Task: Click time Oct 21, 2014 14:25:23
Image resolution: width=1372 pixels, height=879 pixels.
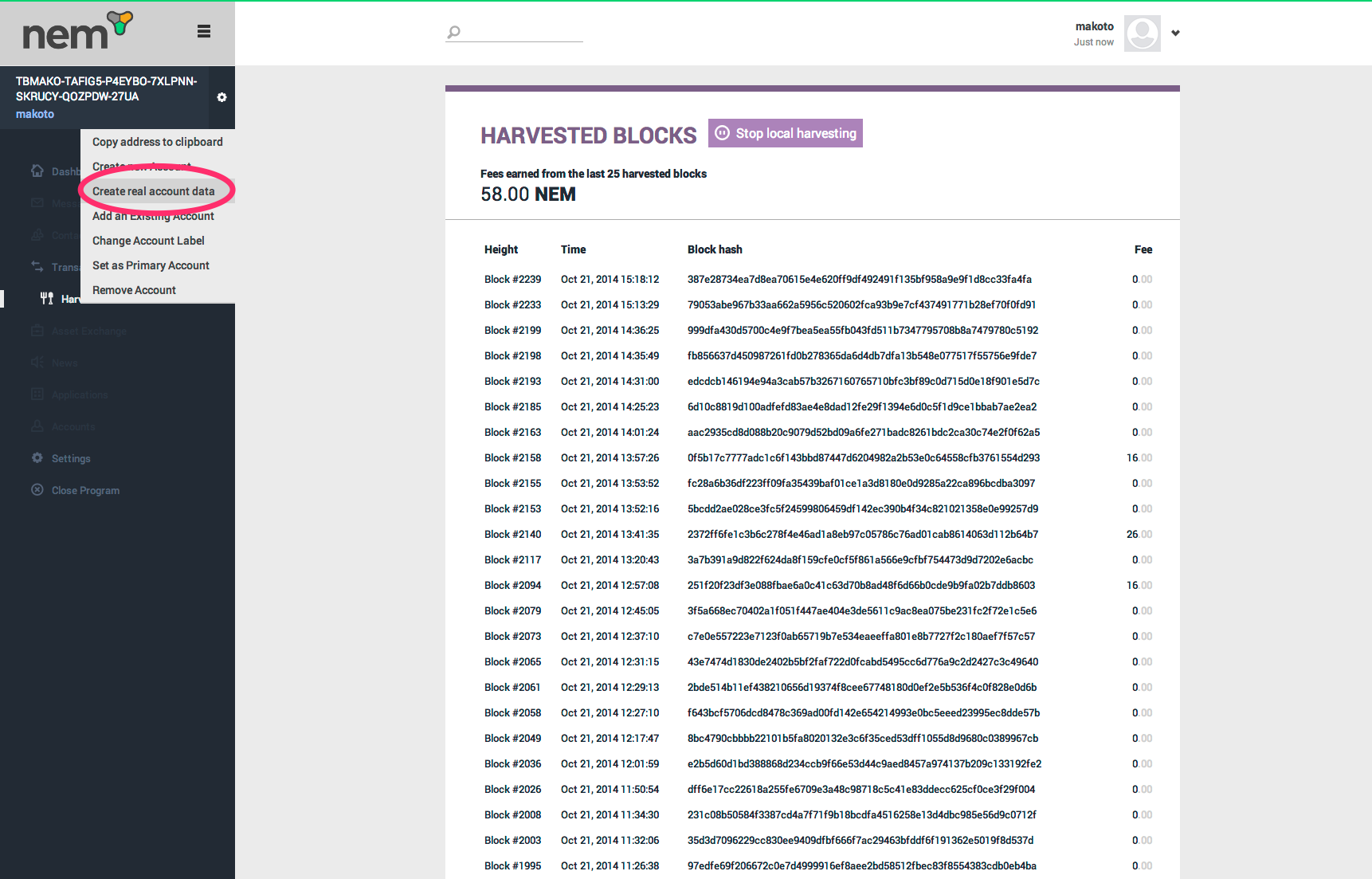Action: tap(610, 406)
